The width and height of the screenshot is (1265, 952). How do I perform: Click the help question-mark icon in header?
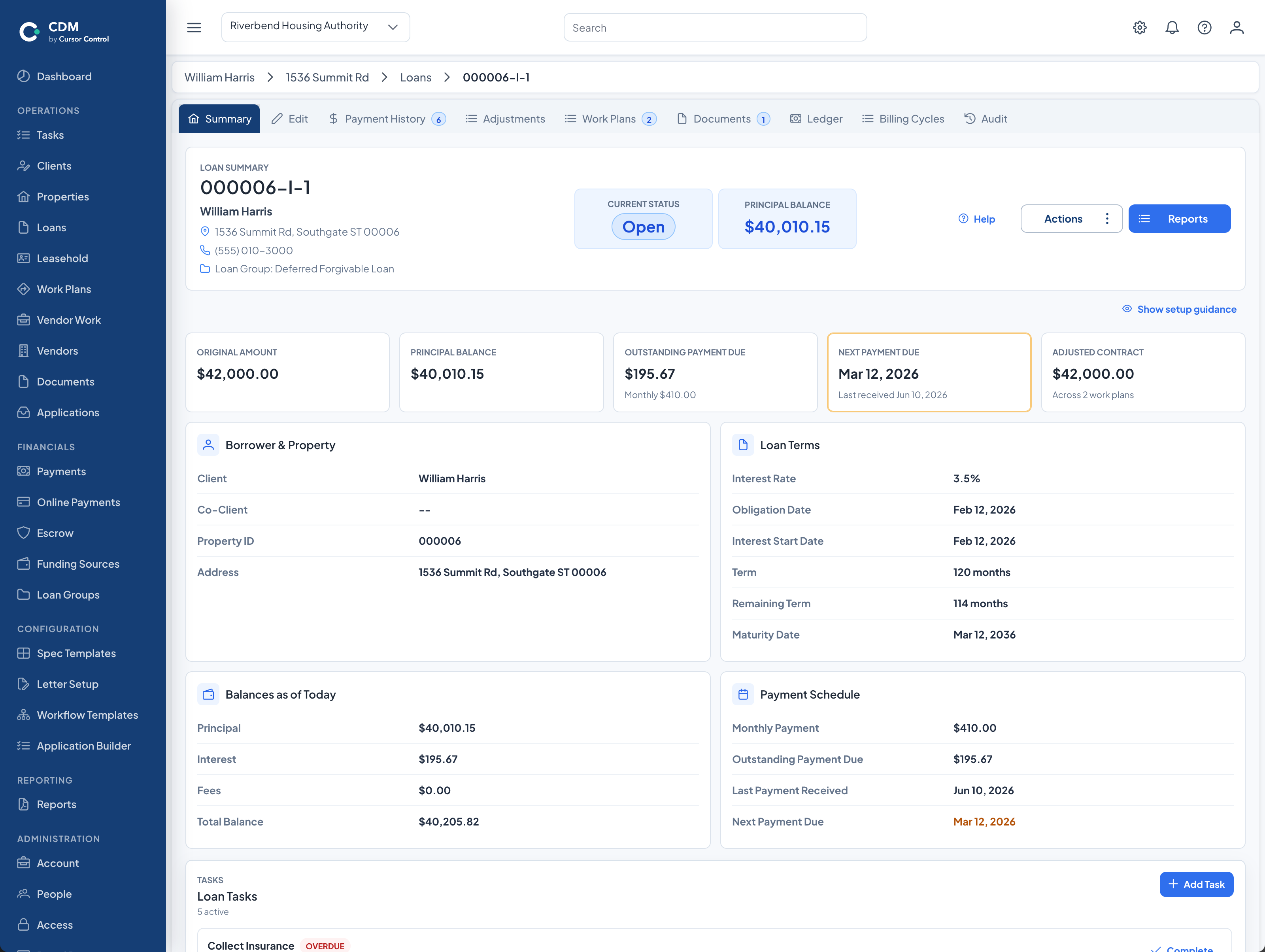click(1205, 27)
